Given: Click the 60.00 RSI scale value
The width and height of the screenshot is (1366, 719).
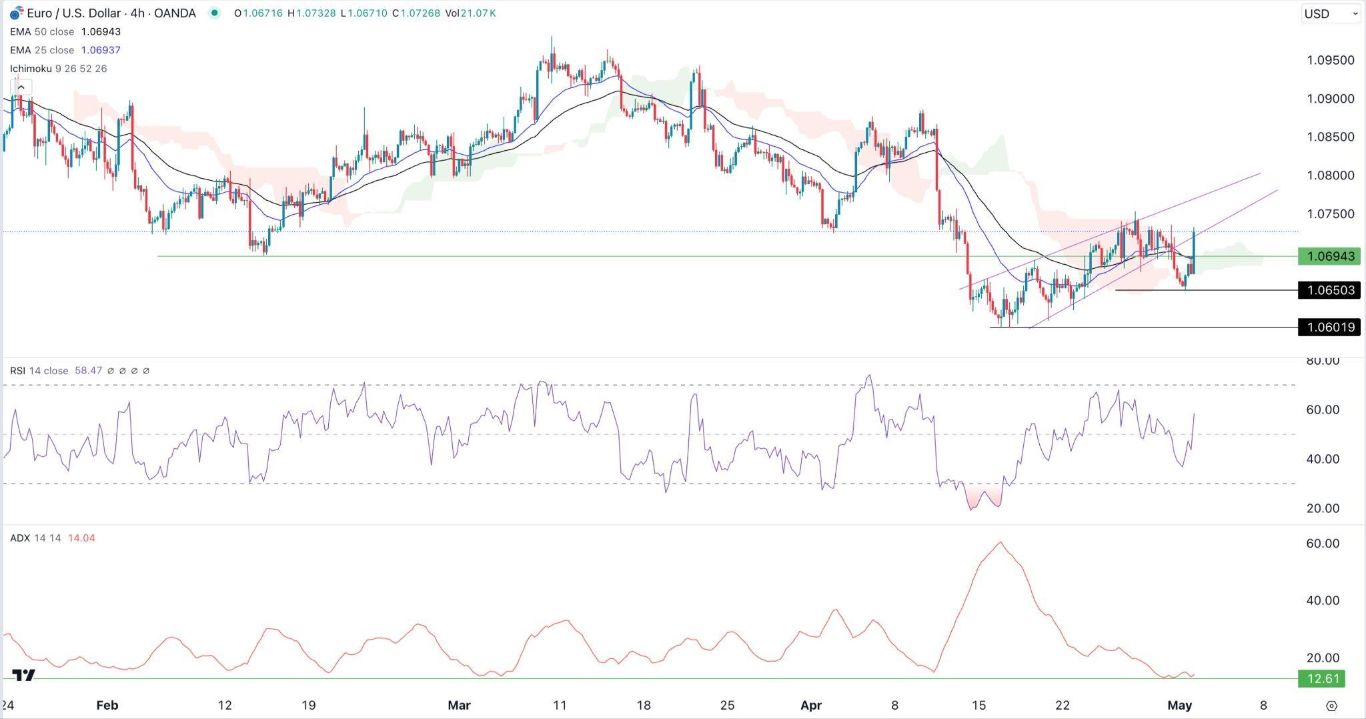Looking at the screenshot, I should pos(1324,410).
